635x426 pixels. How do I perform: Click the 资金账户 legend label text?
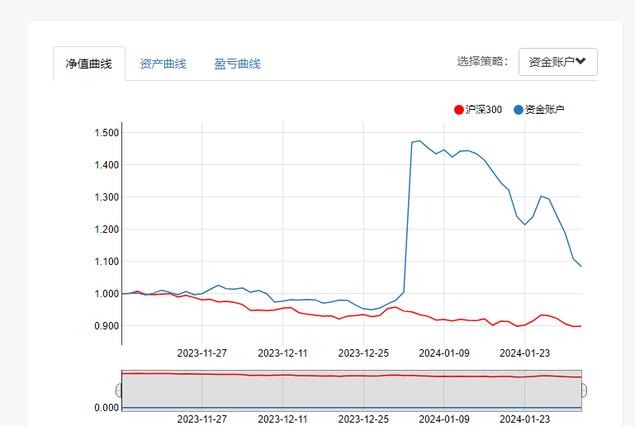click(x=544, y=109)
